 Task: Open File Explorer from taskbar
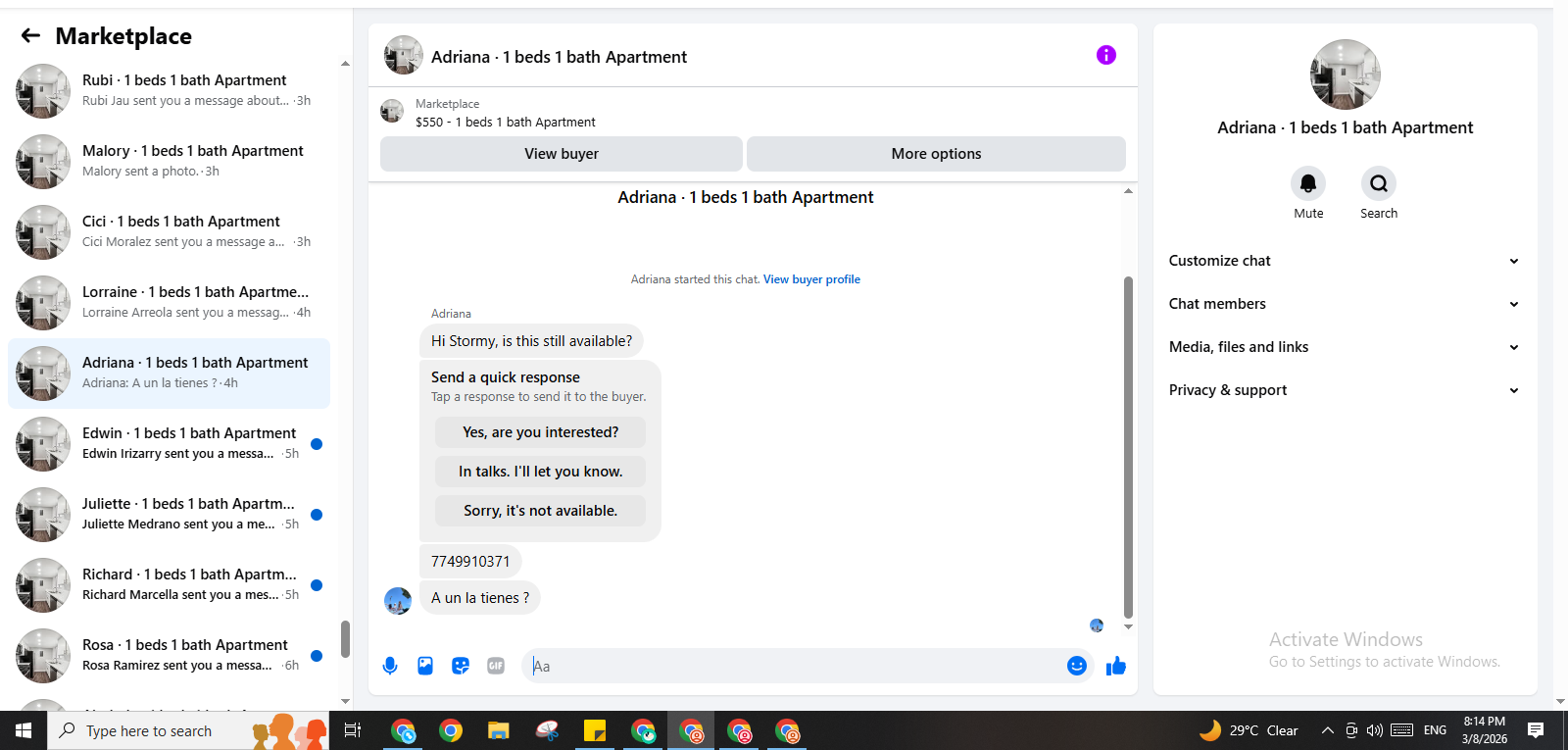coord(499,730)
